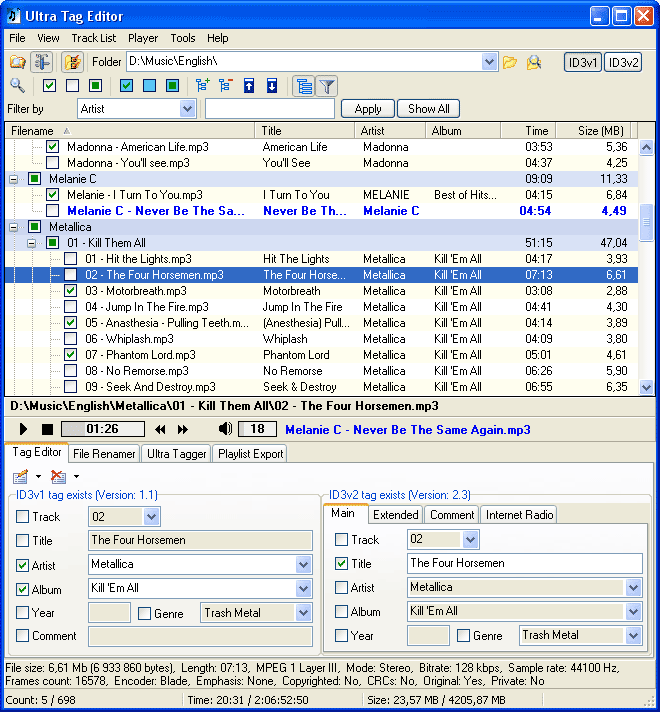Toggle the ID3v2 button in toolbar

pyautogui.click(x=624, y=62)
